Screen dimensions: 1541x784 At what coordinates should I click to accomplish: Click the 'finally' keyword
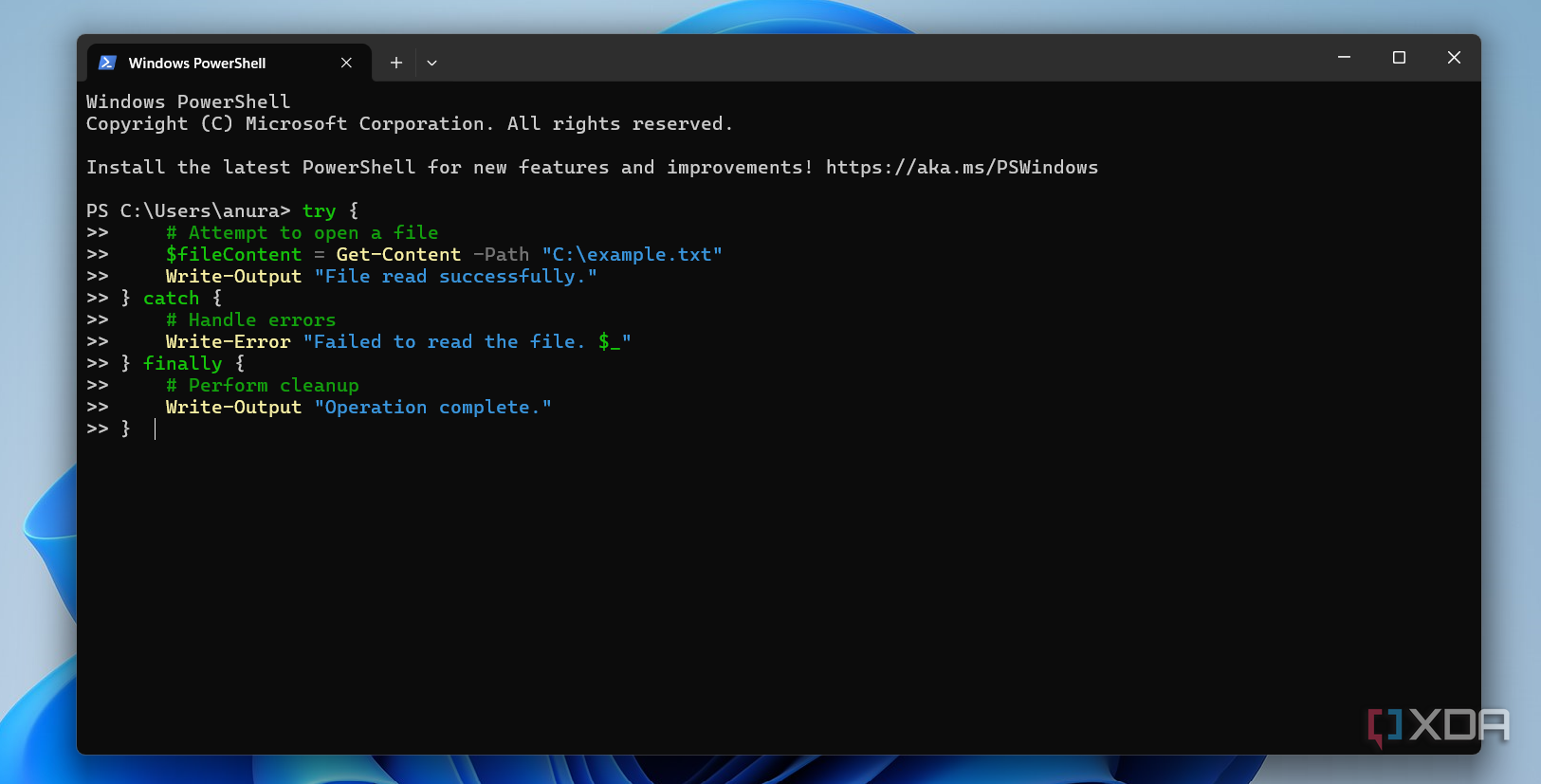[183, 364]
